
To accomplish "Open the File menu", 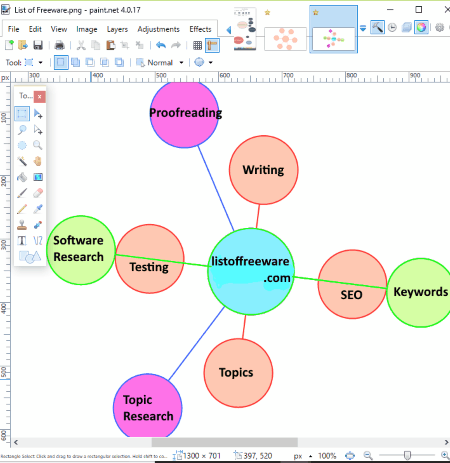I will [13, 29].
